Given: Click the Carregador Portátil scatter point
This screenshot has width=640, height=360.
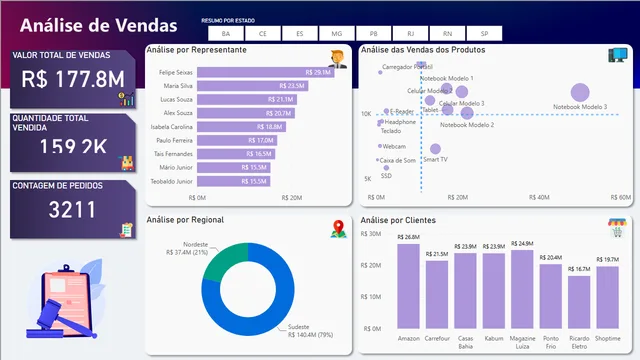Looking at the screenshot, I should 380,72.
